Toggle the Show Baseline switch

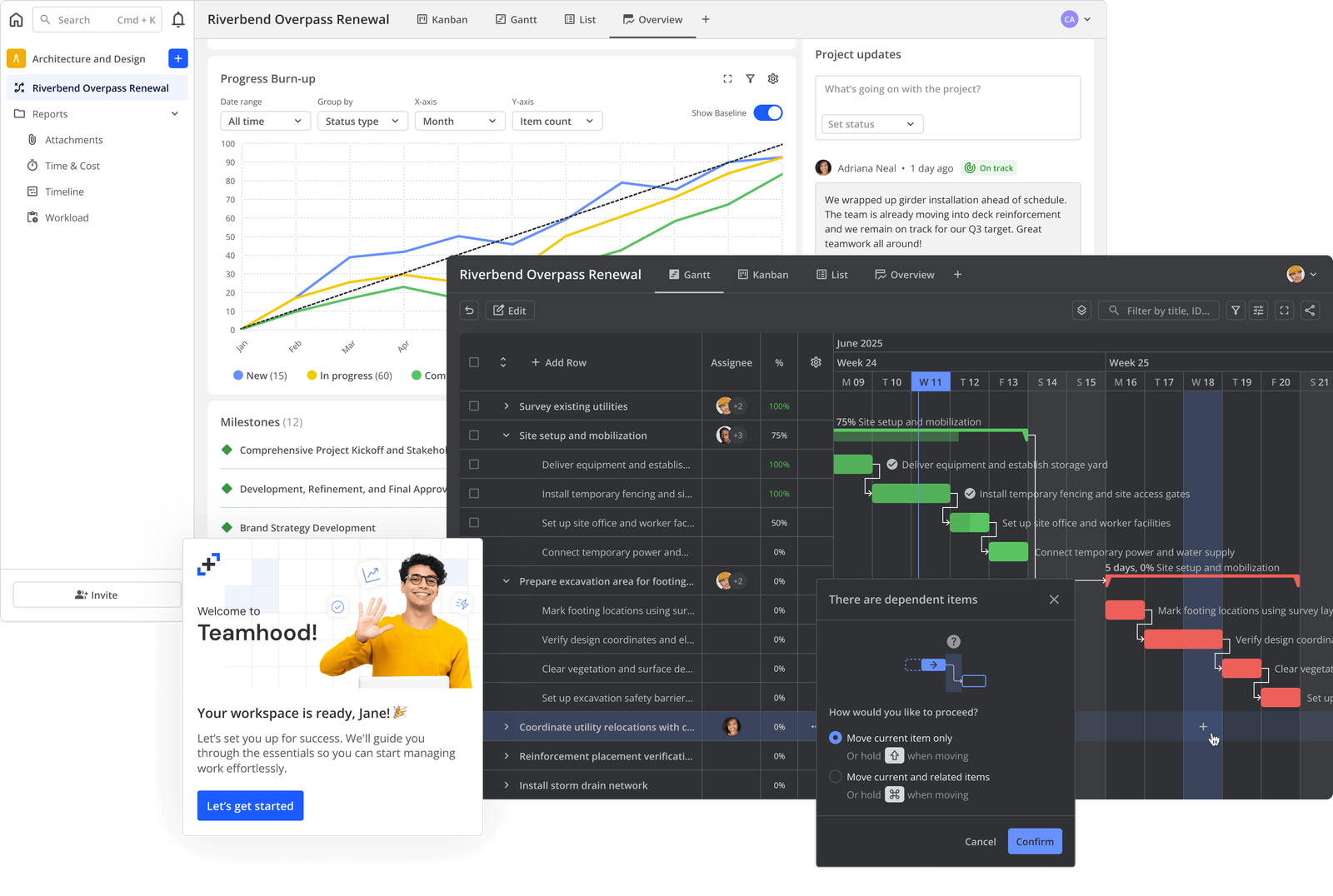(768, 112)
